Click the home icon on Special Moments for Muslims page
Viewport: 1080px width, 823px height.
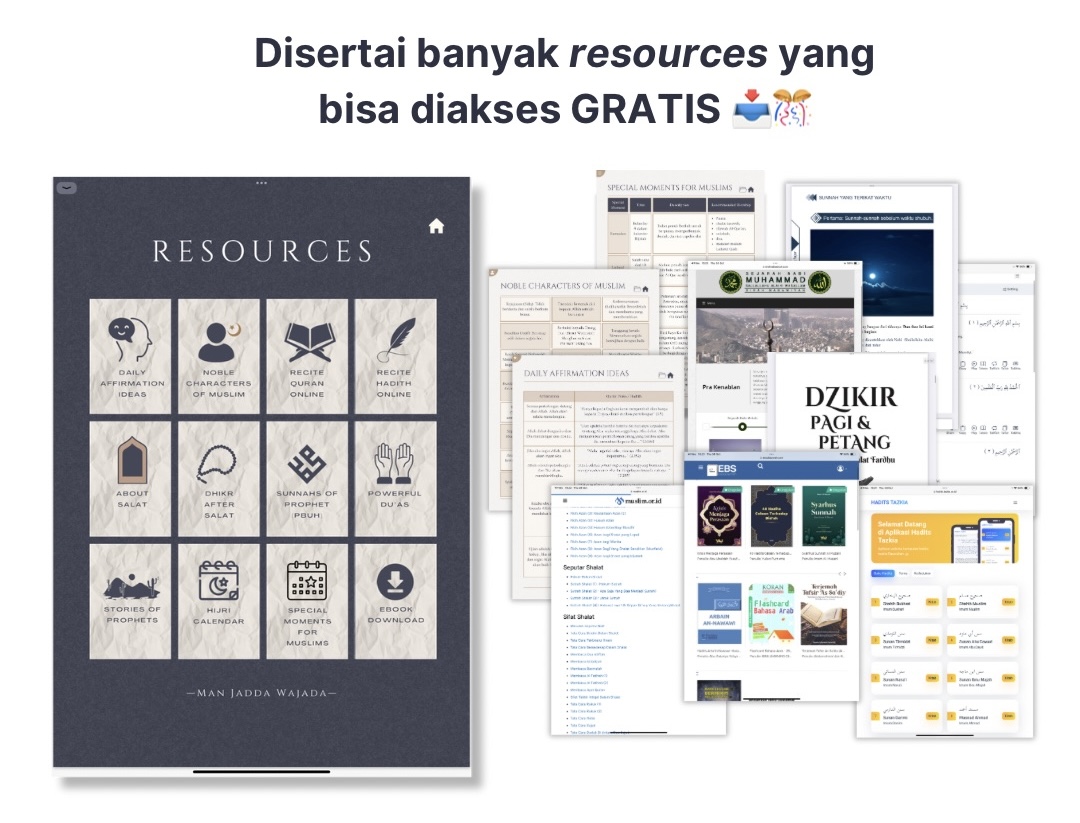coord(751,189)
